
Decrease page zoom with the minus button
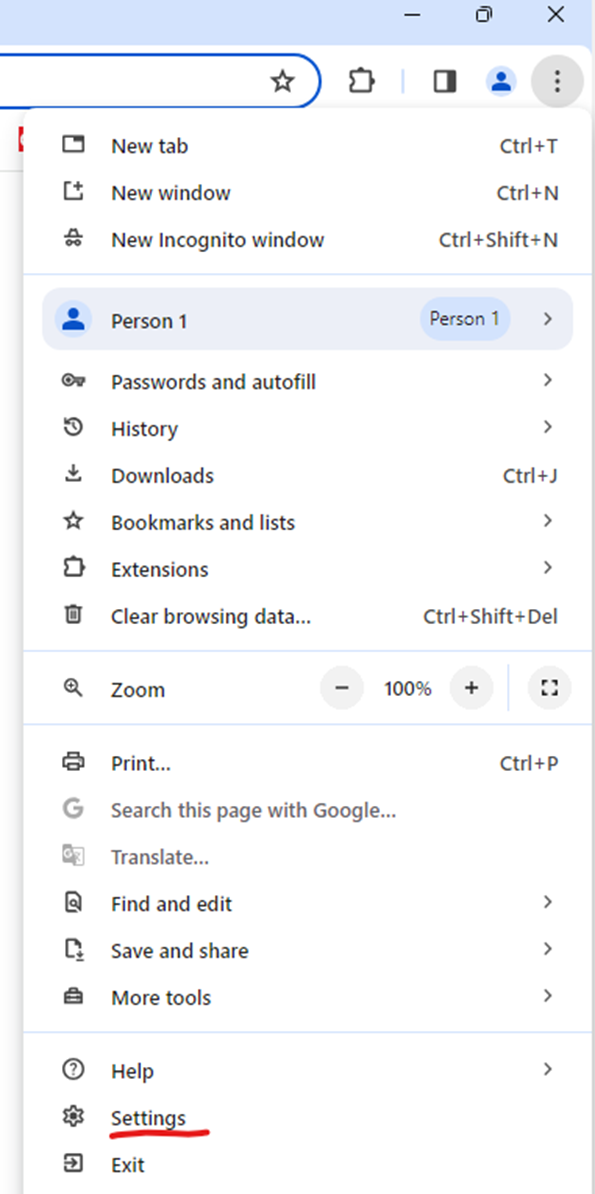(x=342, y=688)
